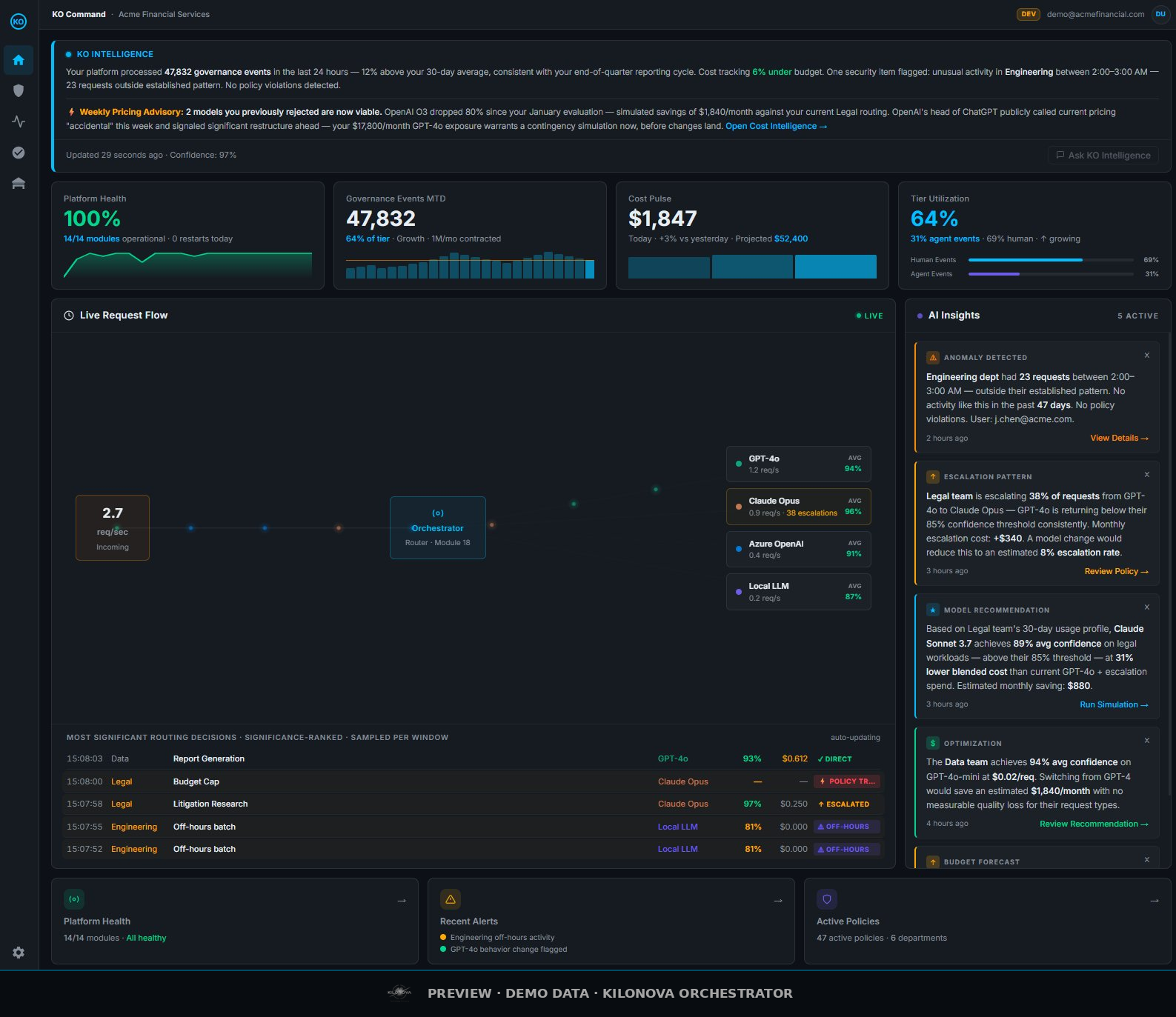
Task: Click the Anomaly Detected warning icon
Action: 933,358
